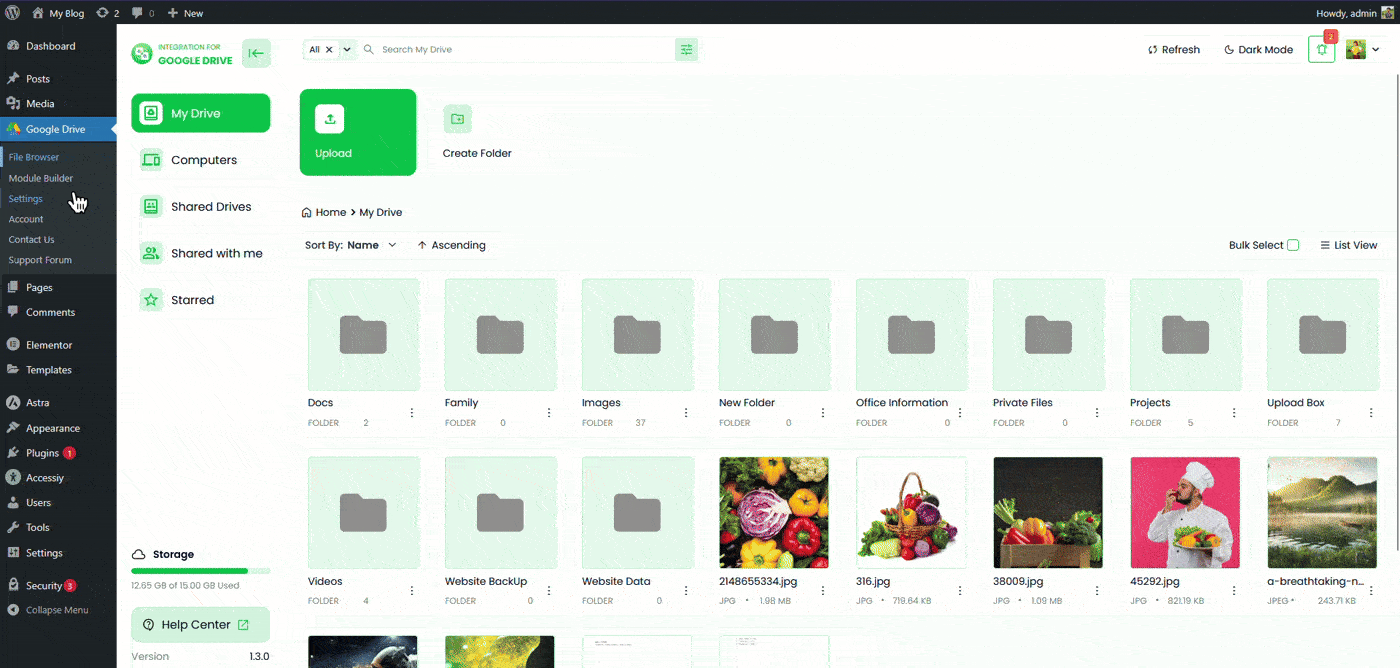Switch to List View
The width and height of the screenshot is (1400, 668).
coord(1348,244)
